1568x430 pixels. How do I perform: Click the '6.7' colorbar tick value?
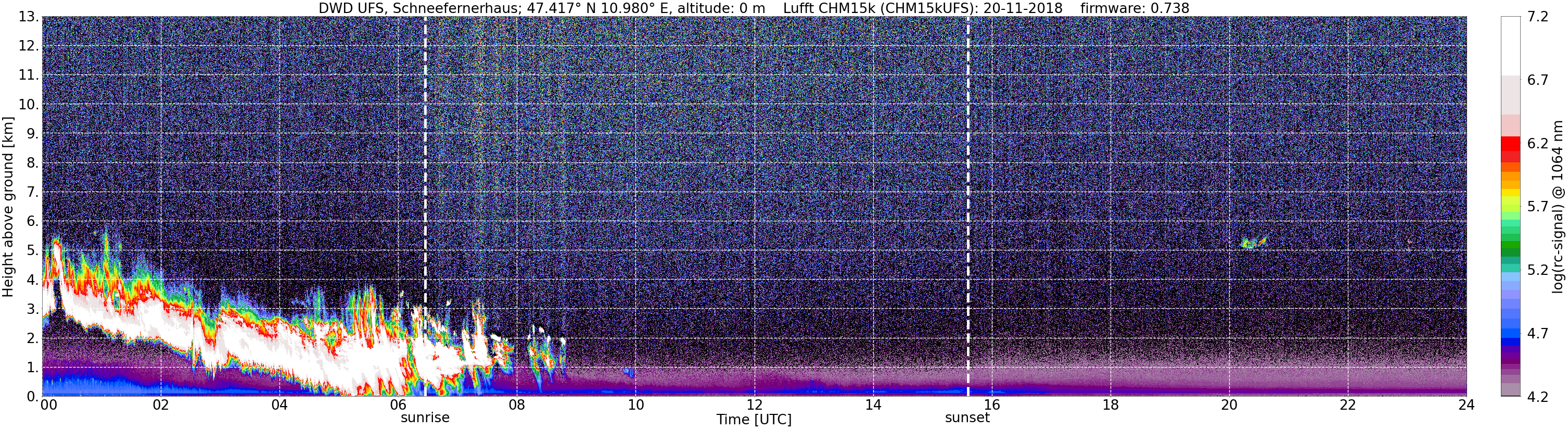[x=1538, y=80]
